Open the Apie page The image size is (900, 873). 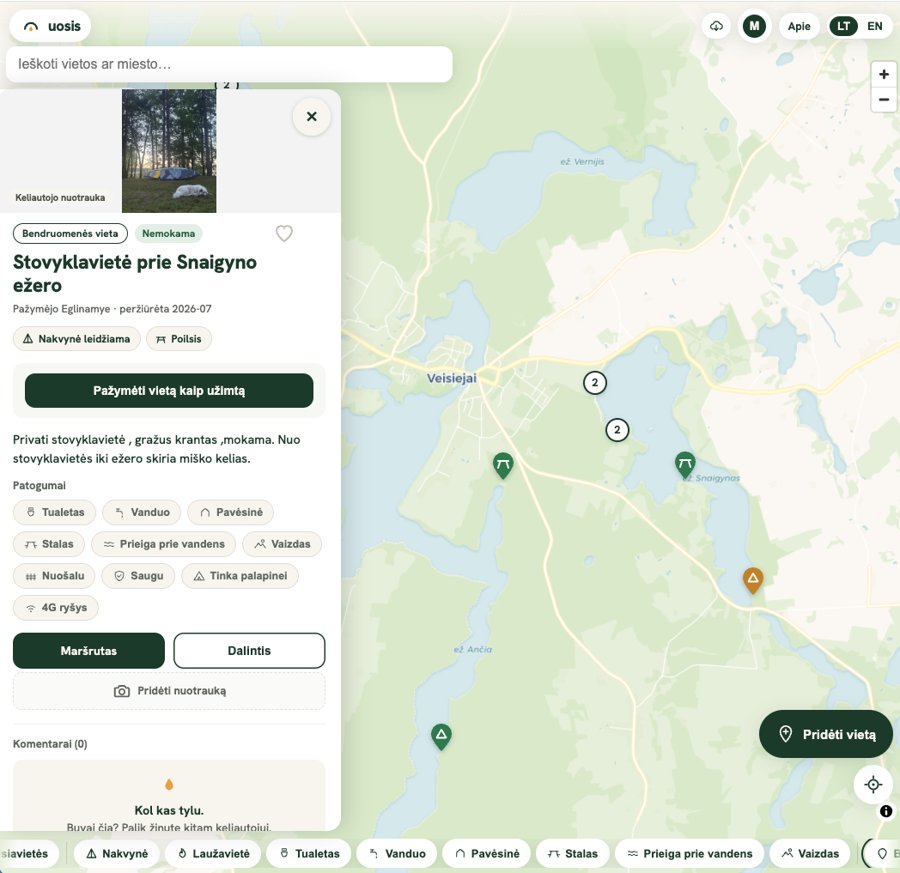point(798,26)
